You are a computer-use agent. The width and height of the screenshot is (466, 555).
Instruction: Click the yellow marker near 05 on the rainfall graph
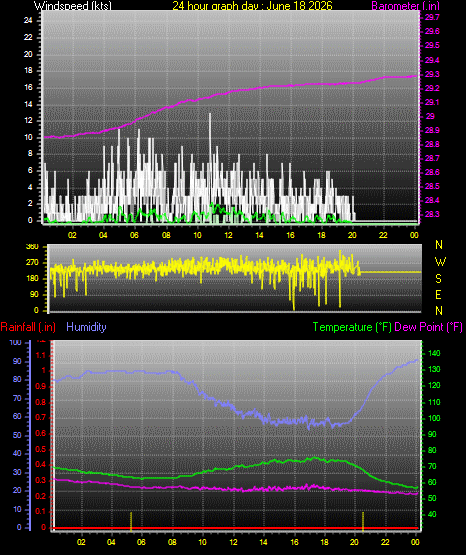[x=131, y=521]
